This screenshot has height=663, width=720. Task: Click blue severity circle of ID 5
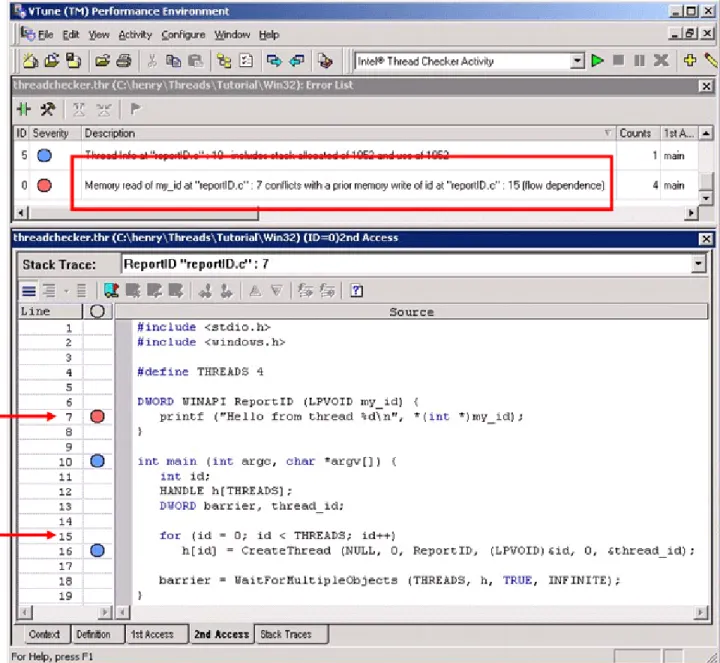[x=44, y=156]
